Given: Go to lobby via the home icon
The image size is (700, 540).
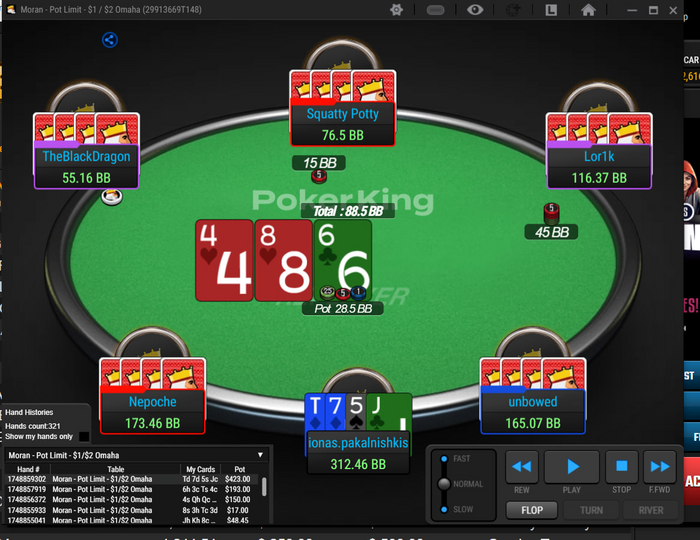Looking at the screenshot, I should coord(588,10).
